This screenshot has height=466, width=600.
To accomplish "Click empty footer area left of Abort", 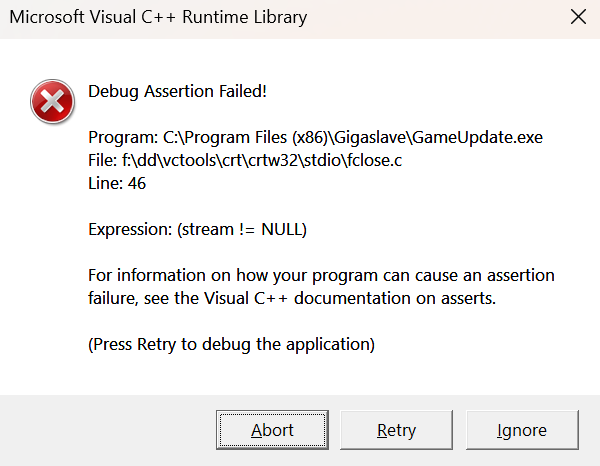I will [108, 430].
